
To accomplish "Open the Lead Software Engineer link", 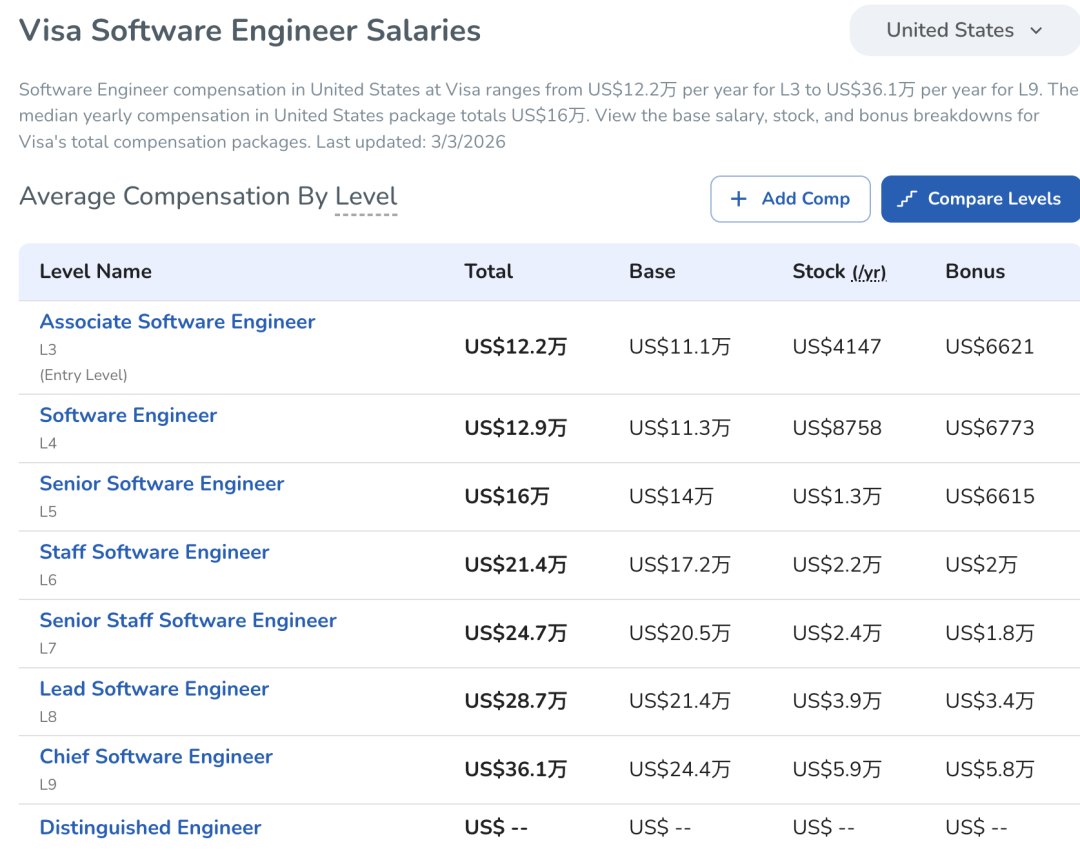I will [154, 689].
